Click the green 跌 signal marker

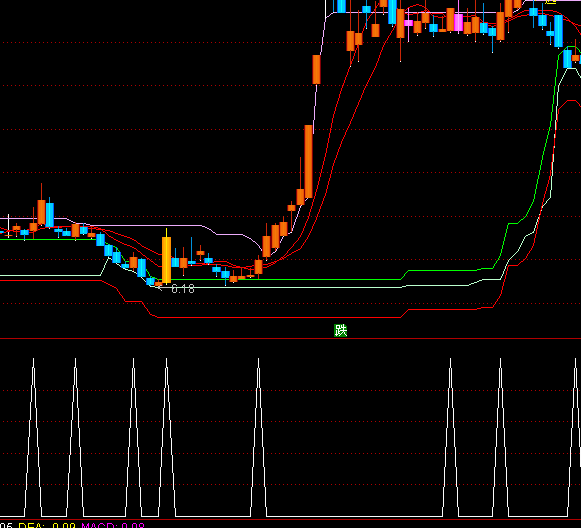click(341, 330)
